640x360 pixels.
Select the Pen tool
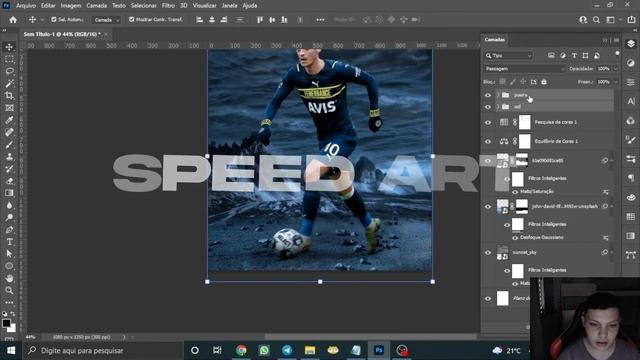click(9, 230)
